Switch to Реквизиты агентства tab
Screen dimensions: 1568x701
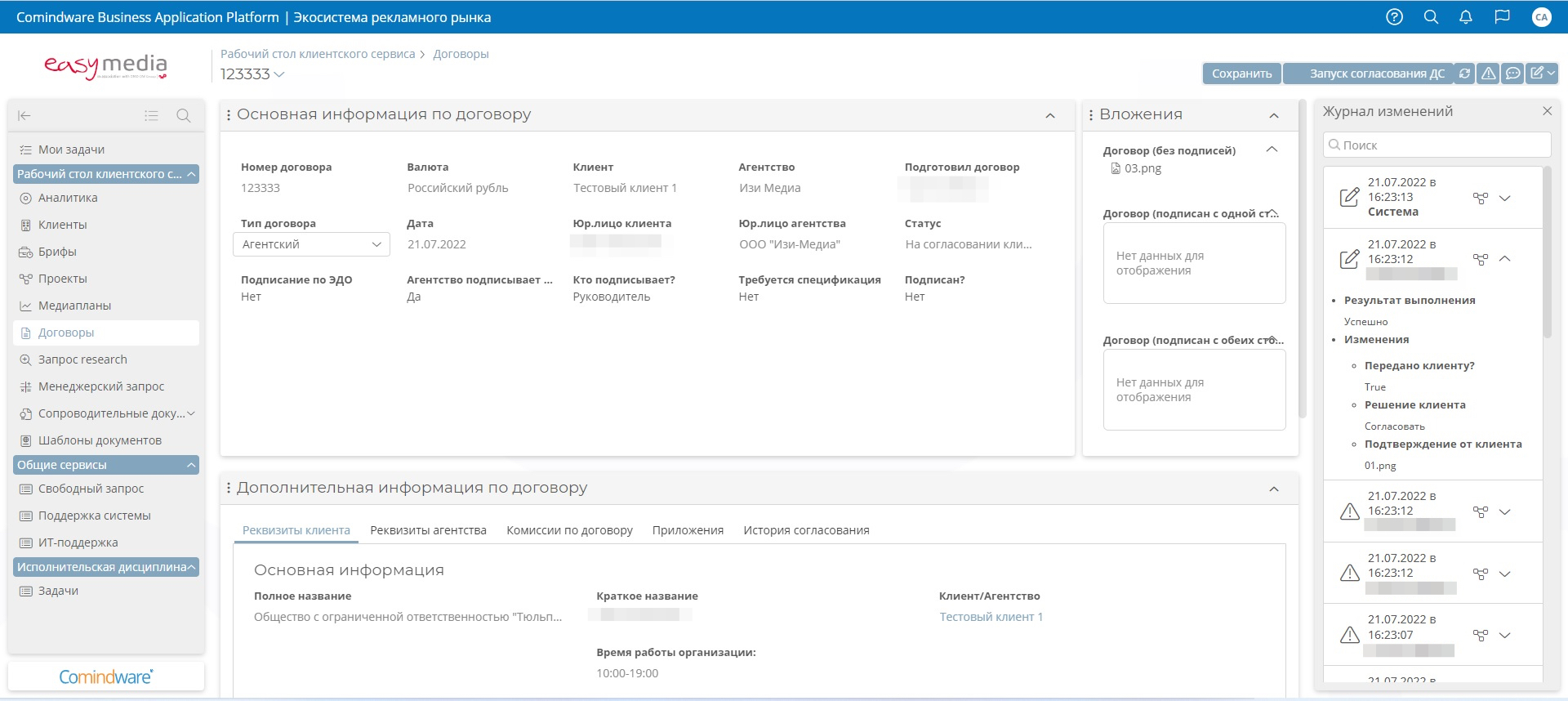[428, 530]
